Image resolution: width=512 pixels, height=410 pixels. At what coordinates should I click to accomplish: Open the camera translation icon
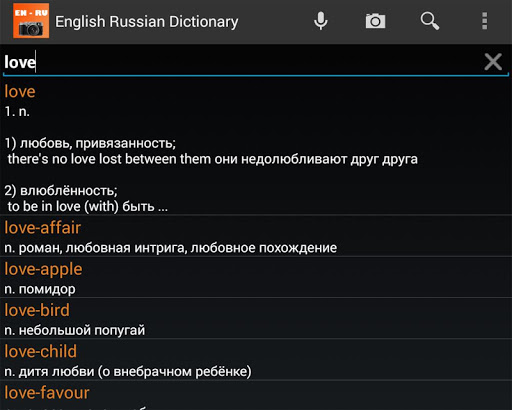tap(375, 21)
